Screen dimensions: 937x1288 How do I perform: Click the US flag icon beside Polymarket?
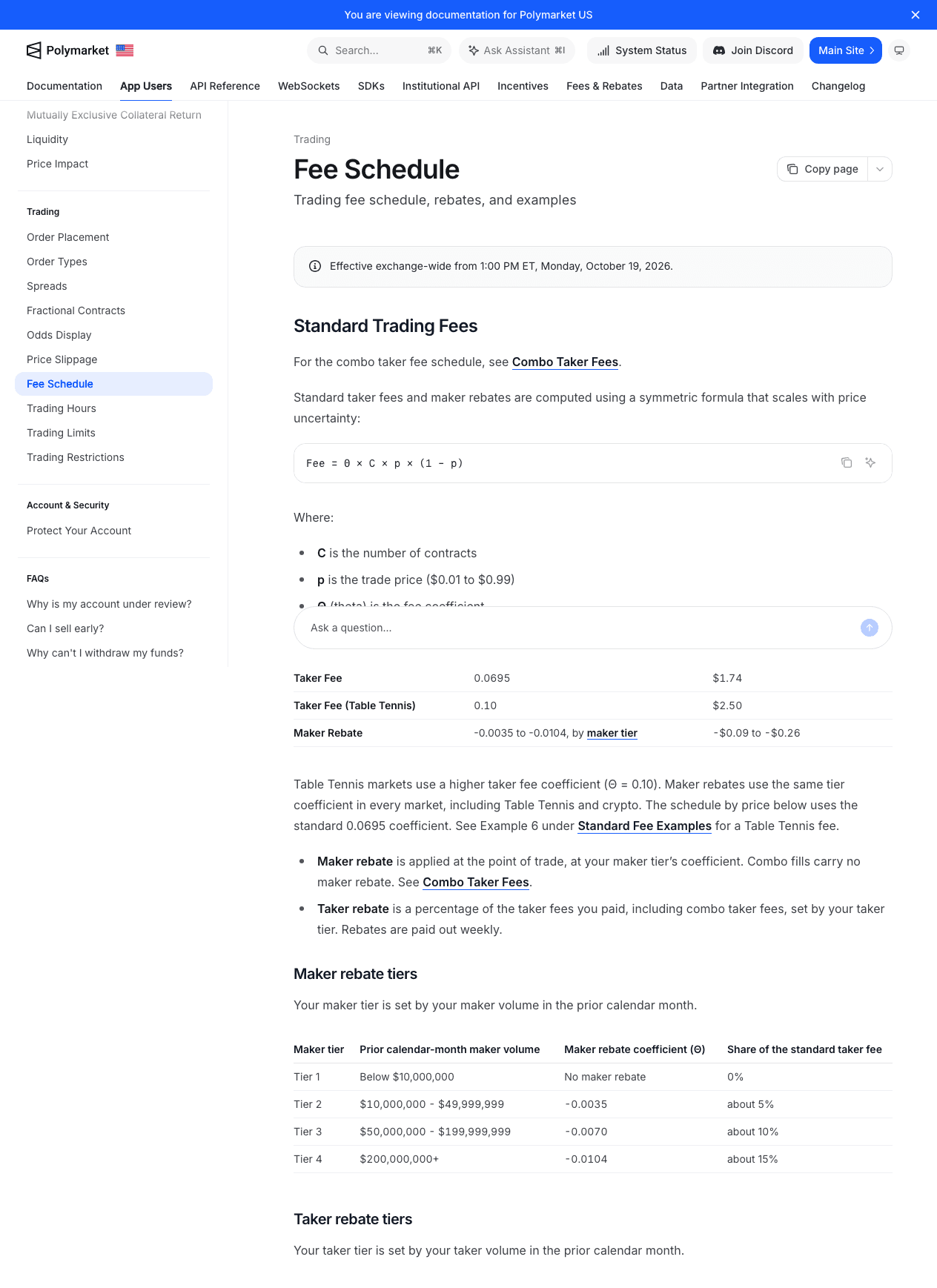click(125, 50)
